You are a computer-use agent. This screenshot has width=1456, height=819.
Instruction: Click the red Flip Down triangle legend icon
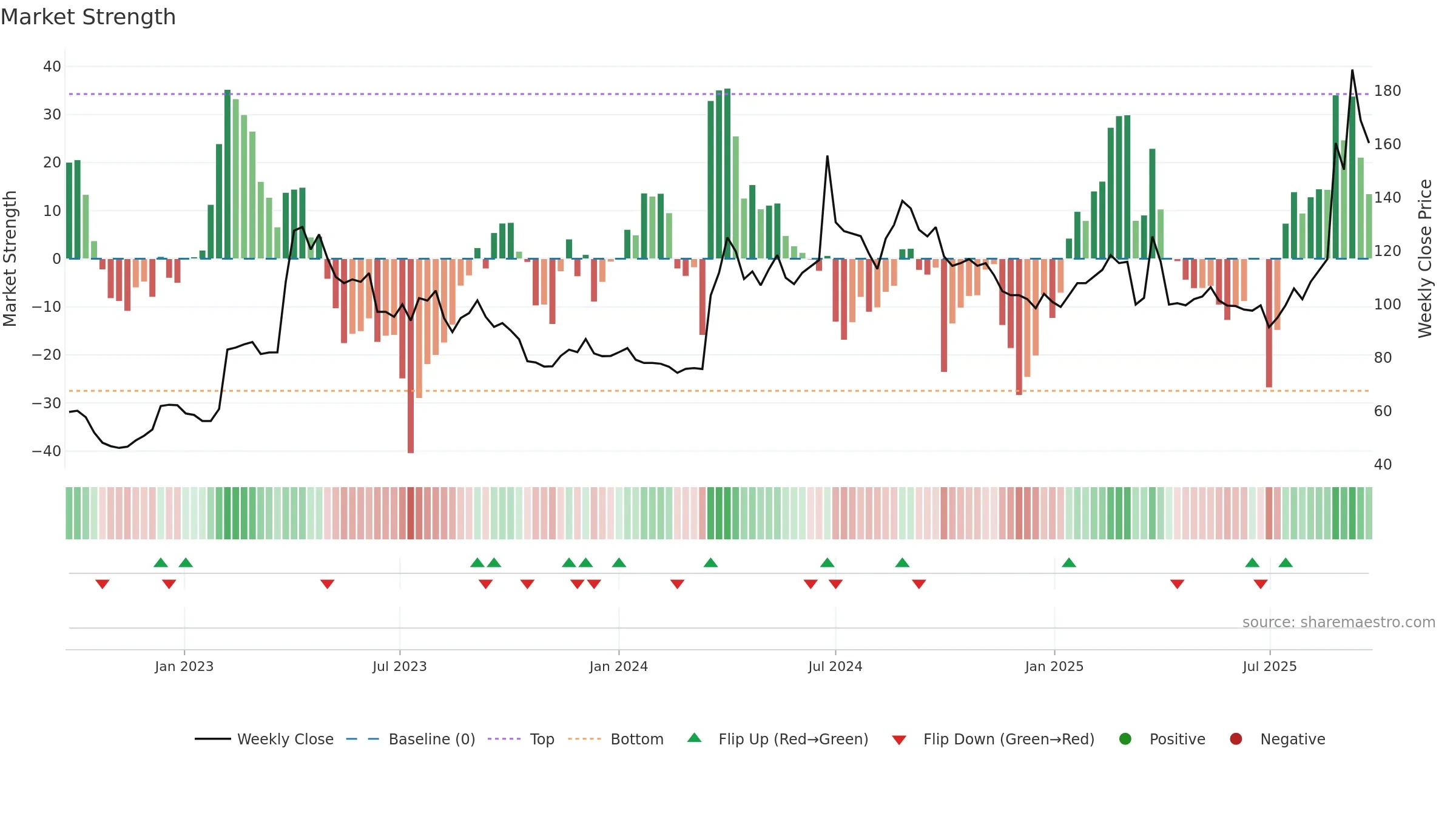tap(899, 740)
